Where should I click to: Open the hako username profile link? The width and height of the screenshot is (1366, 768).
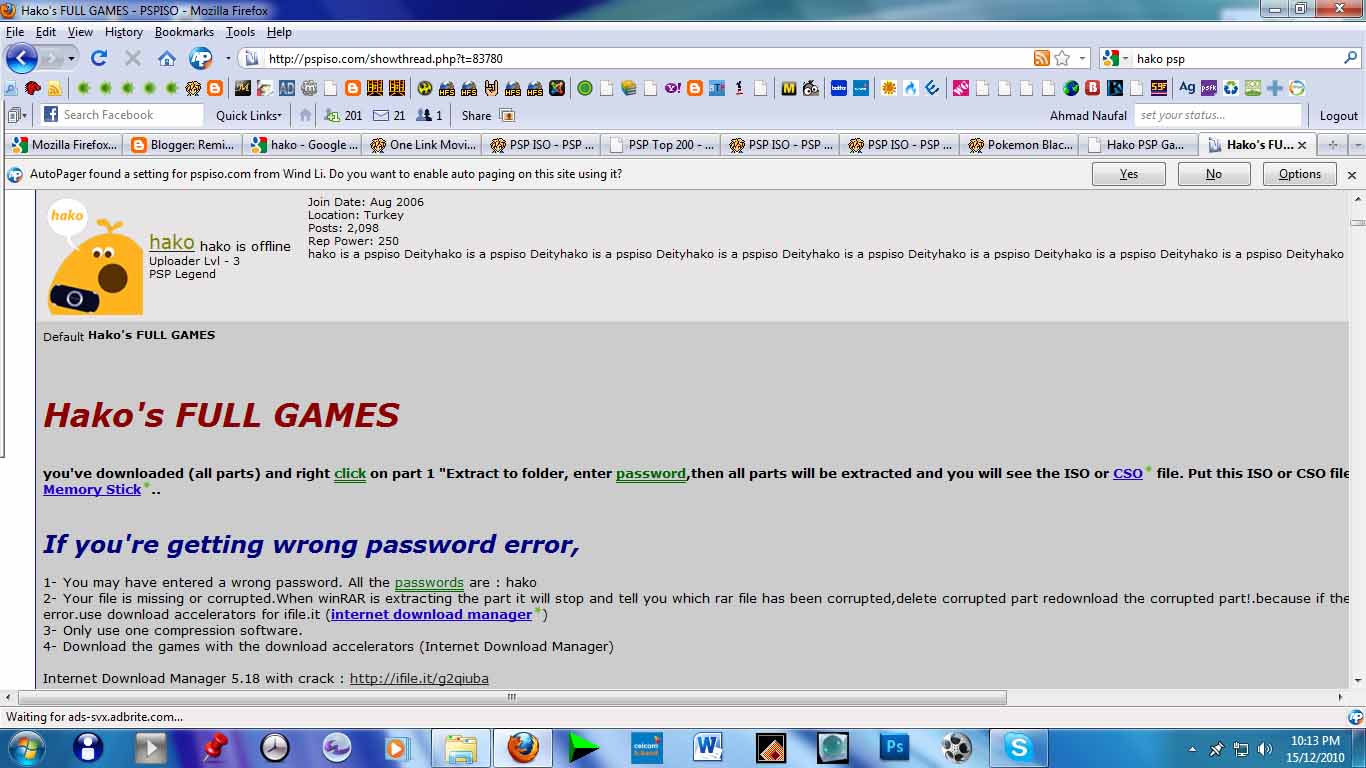172,242
